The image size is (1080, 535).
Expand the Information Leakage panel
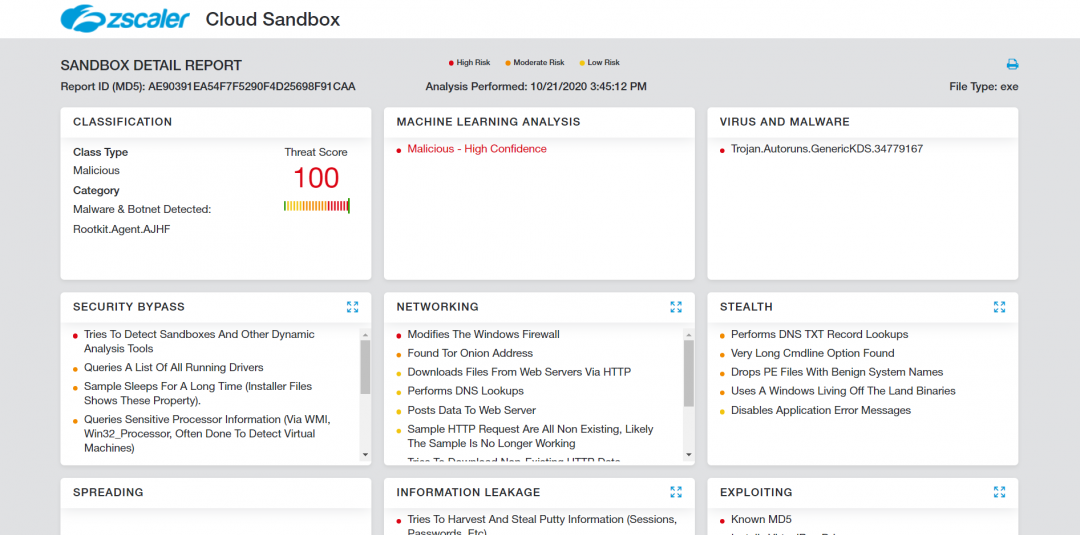tap(676, 492)
